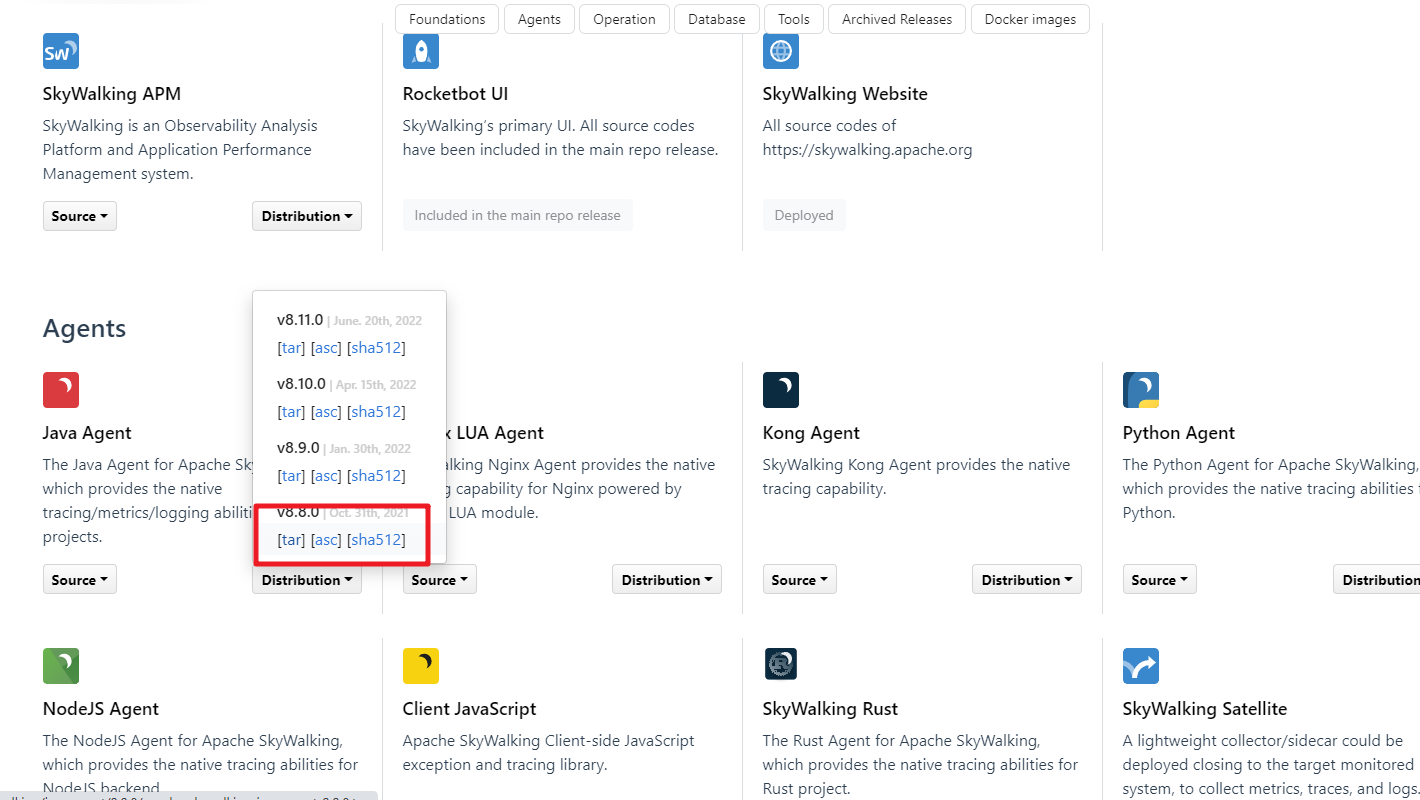Click the SkyWalking APM title

(112, 94)
